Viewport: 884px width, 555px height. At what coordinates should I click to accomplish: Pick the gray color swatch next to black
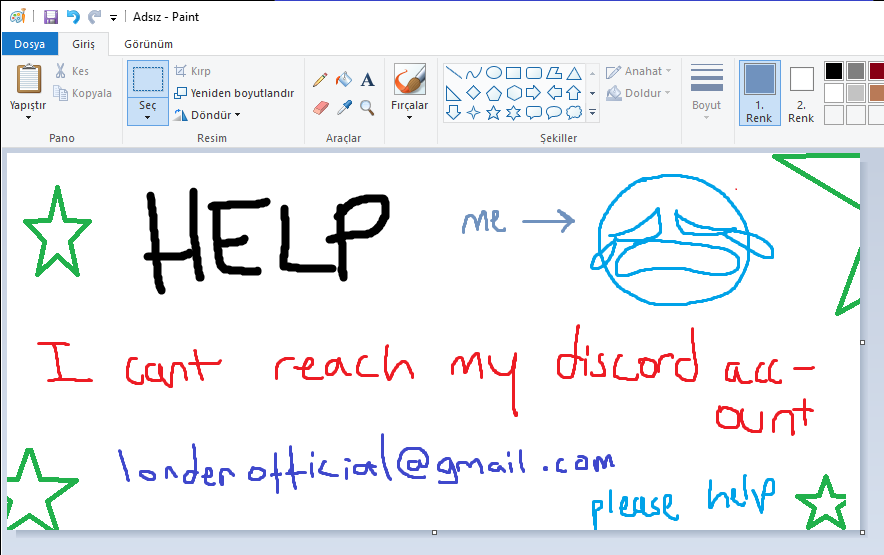pyautogui.click(x=856, y=71)
